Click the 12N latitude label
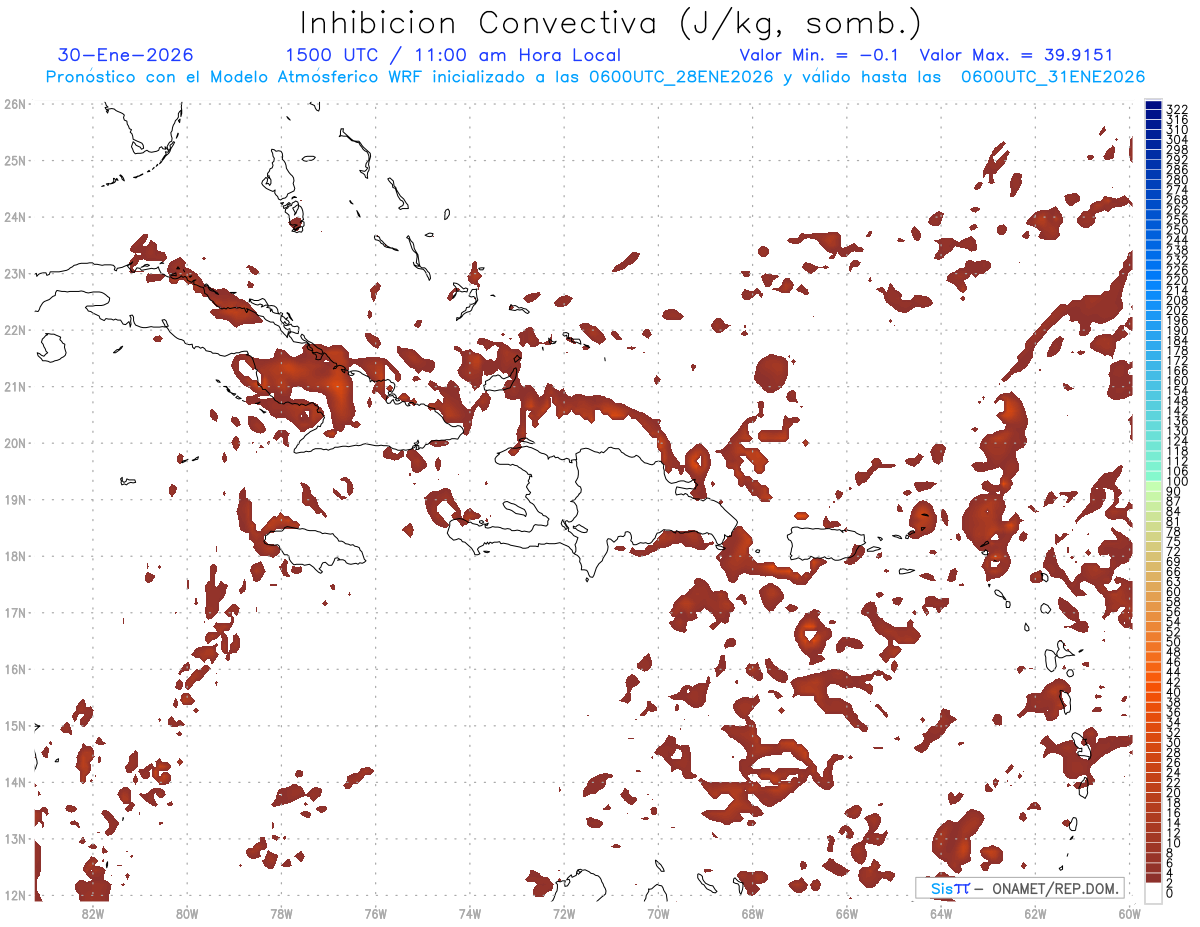1200x927 pixels. (14, 895)
